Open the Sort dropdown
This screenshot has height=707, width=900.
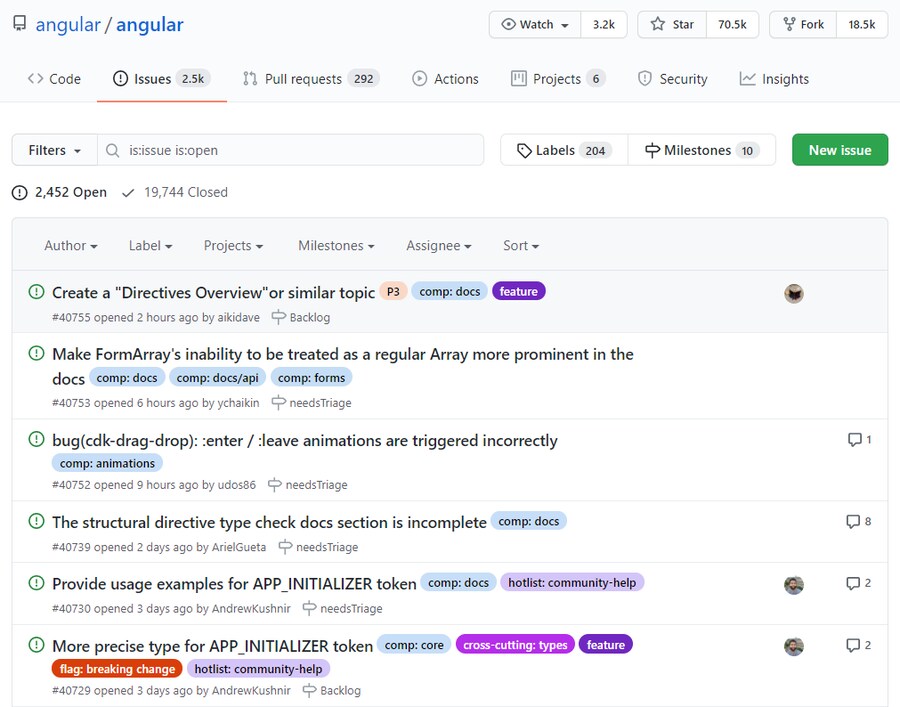520,245
